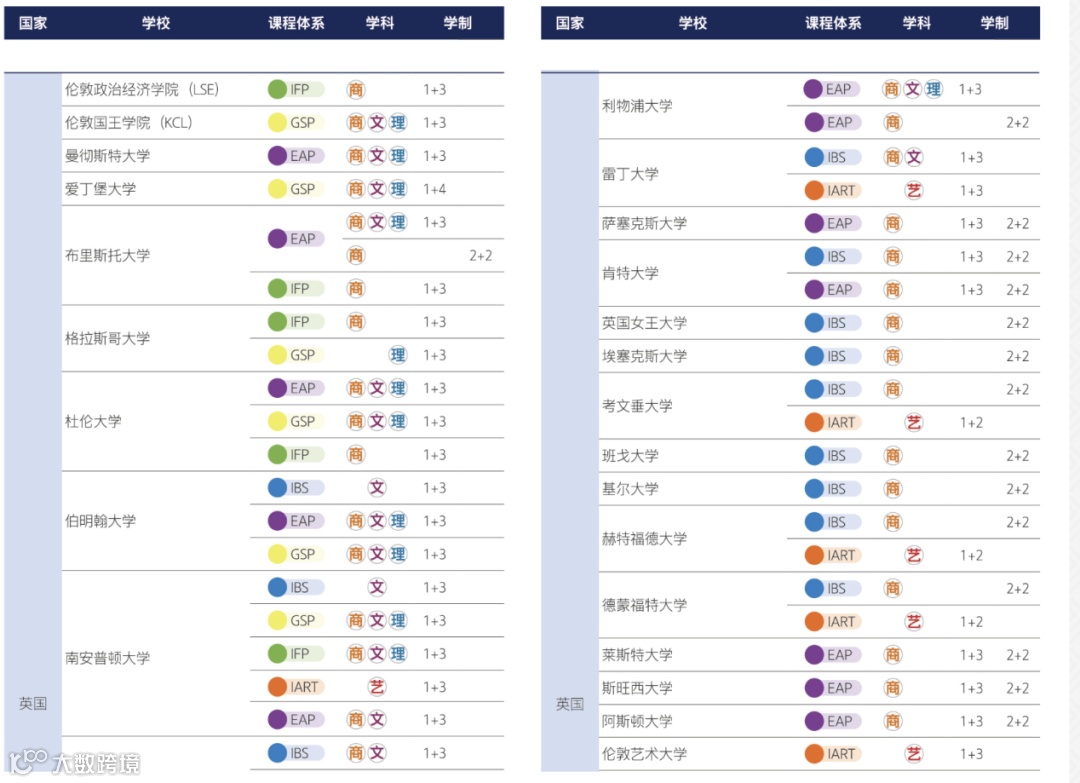Click the EAP badge for 阿斯顿大学
The width and height of the screenshot is (1080, 783).
click(832, 721)
